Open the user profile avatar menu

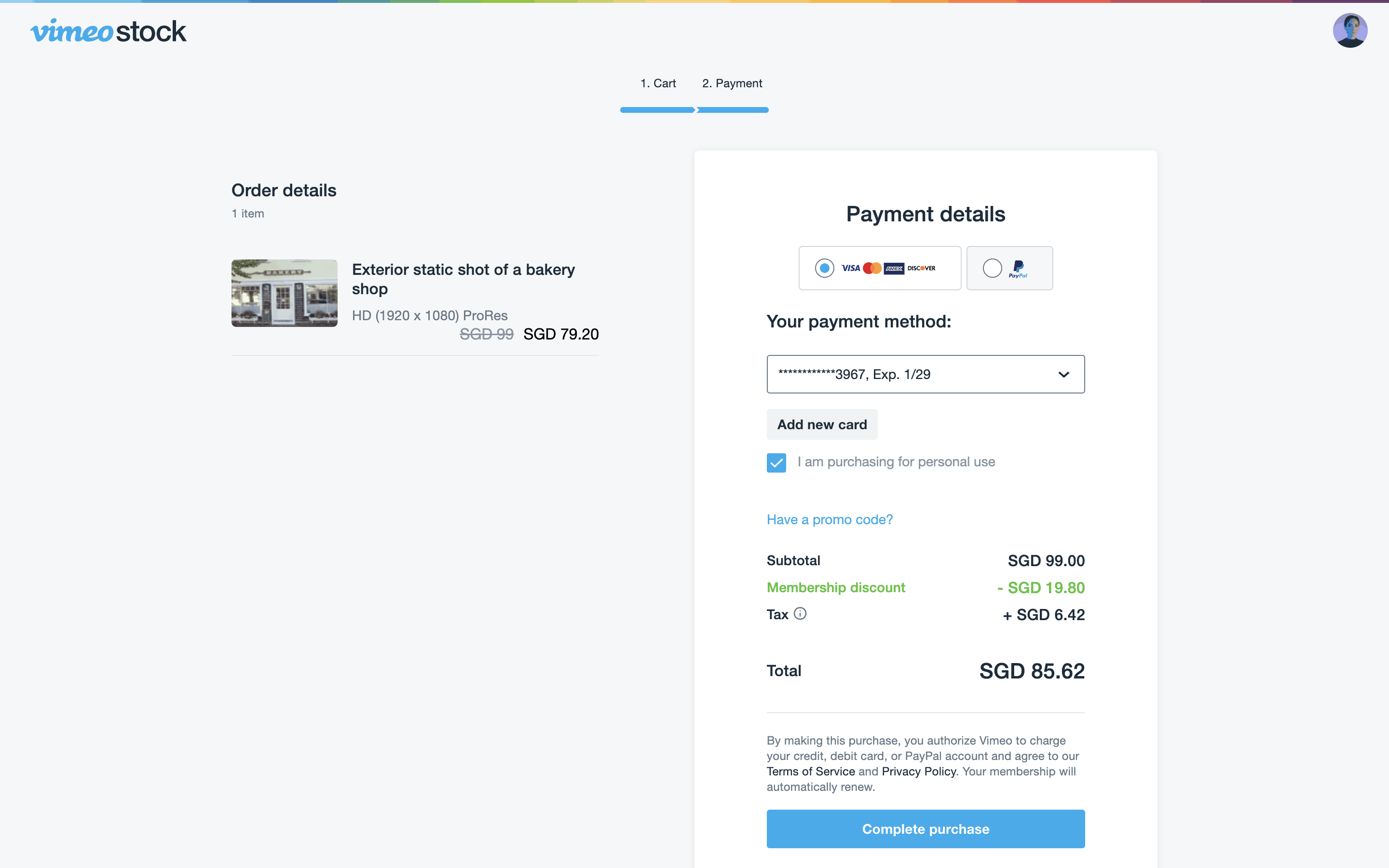pyautogui.click(x=1349, y=30)
